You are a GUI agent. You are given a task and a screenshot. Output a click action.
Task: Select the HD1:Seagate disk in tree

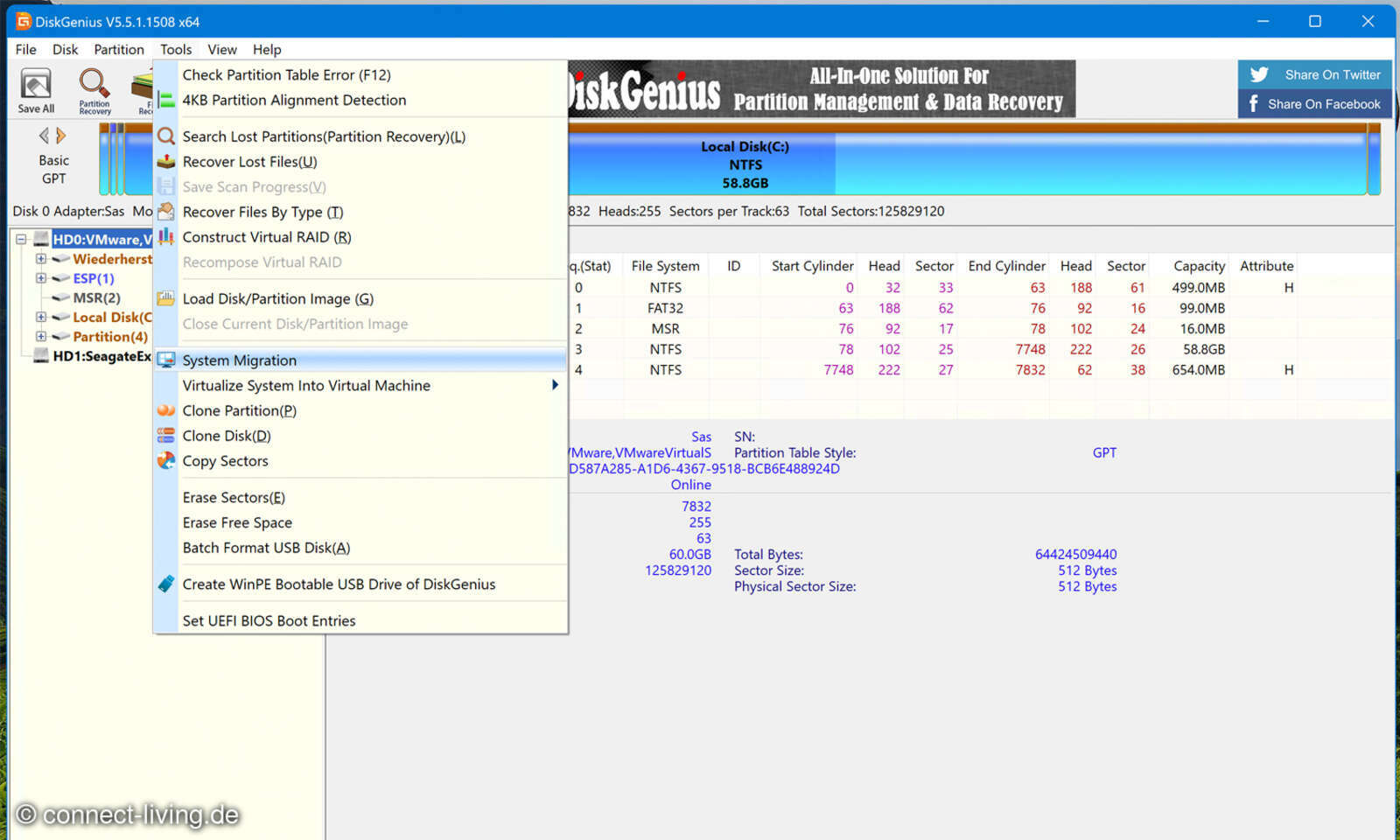[101, 356]
